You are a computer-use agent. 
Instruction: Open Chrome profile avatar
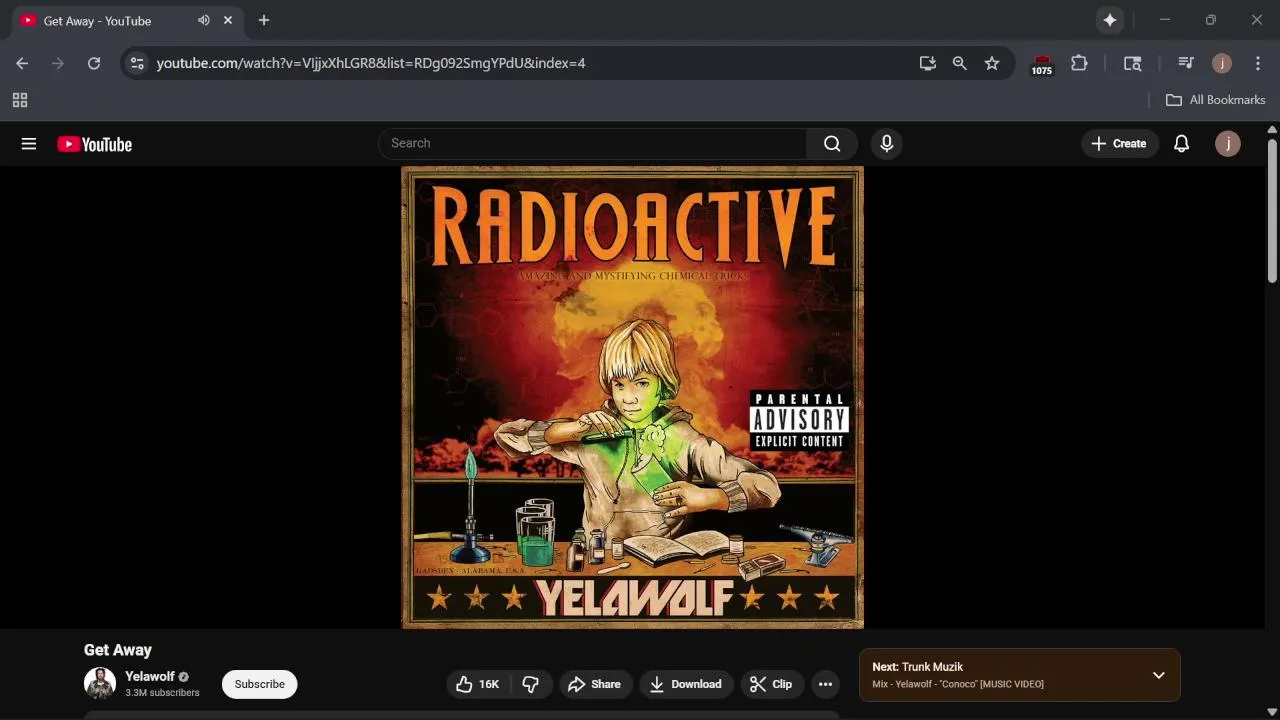pos(1222,63)
